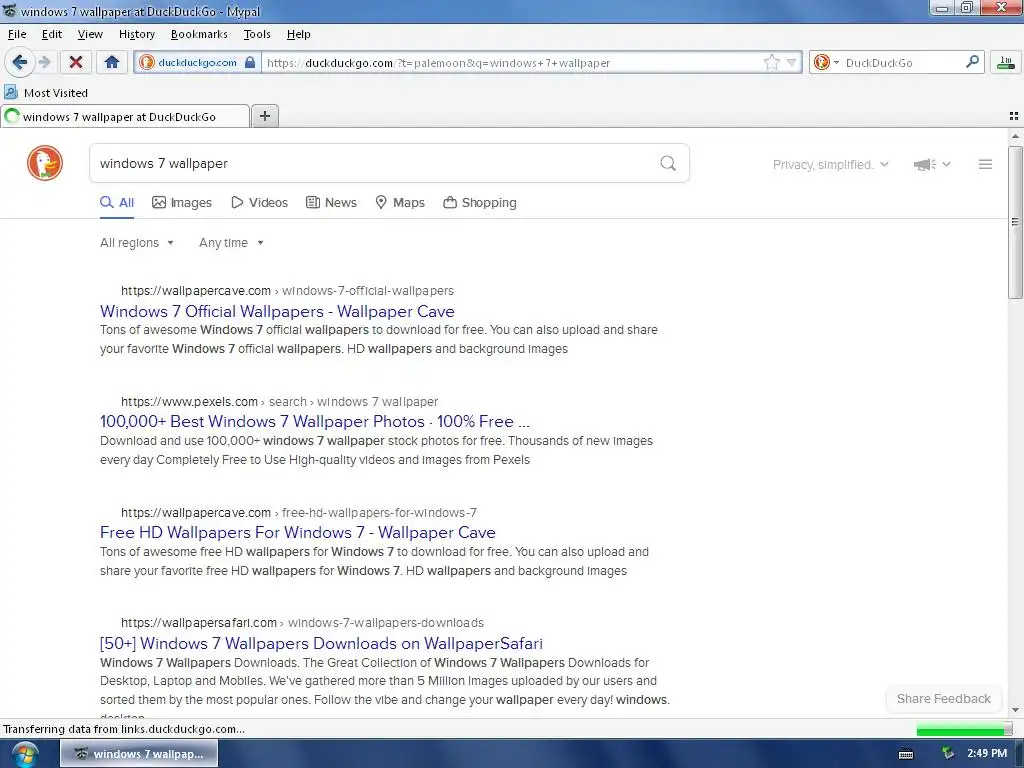Click the Forward navigation arrow

click(44, 63)
